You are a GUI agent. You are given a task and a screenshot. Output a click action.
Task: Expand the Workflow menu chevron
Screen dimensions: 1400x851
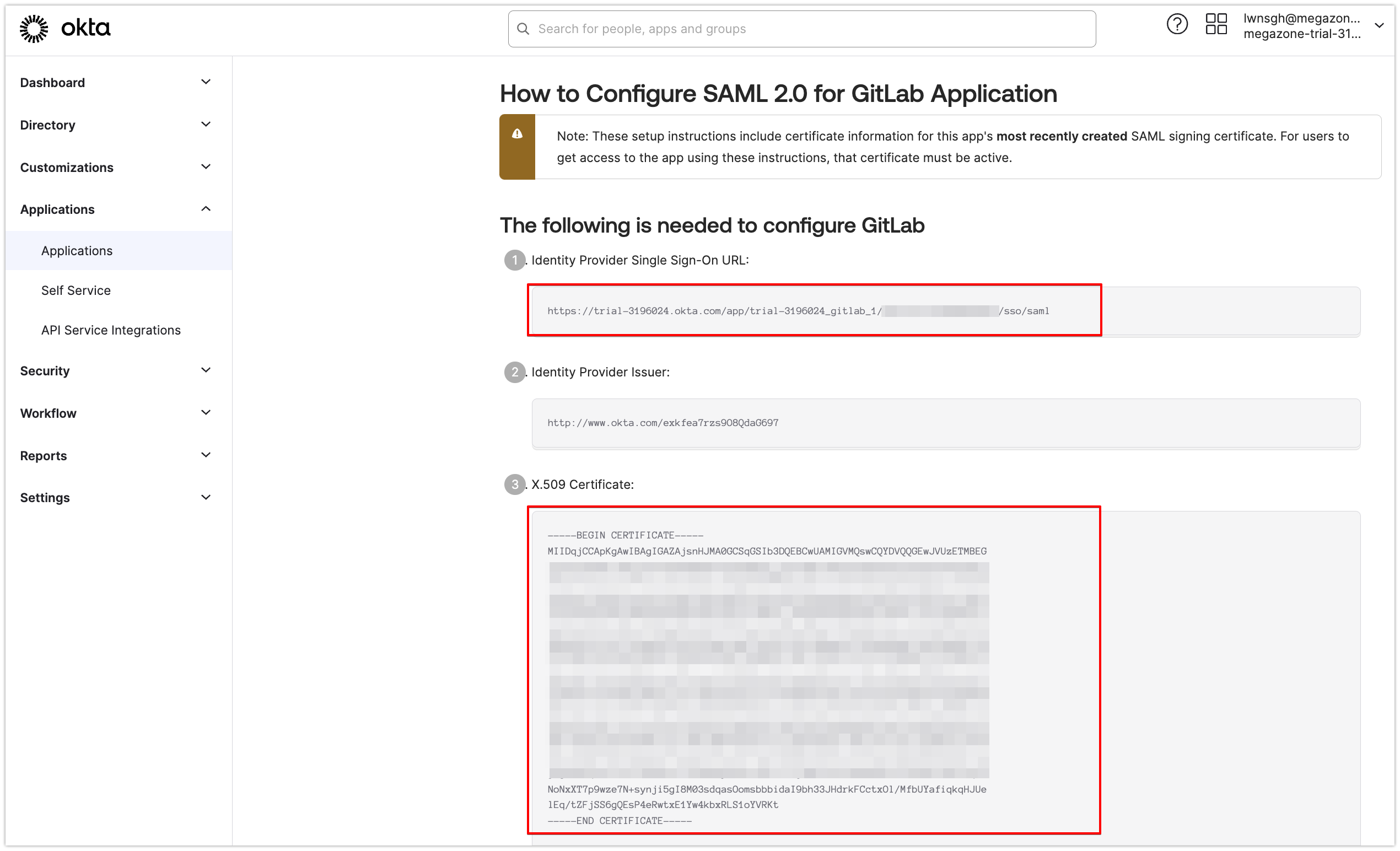pos(206,413)
